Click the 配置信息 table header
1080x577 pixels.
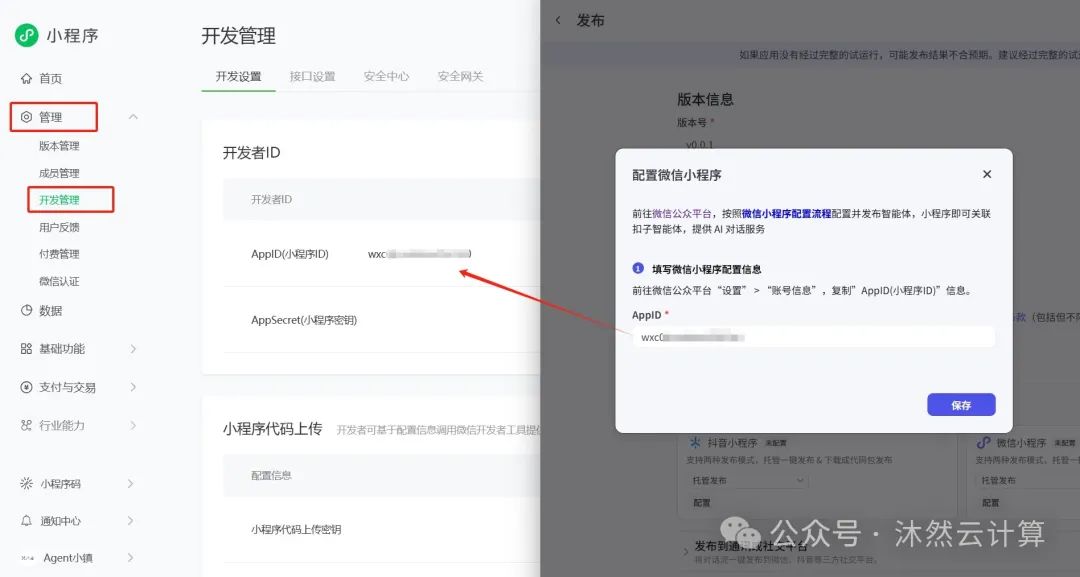pyautogui.click(x=271, y=475)
